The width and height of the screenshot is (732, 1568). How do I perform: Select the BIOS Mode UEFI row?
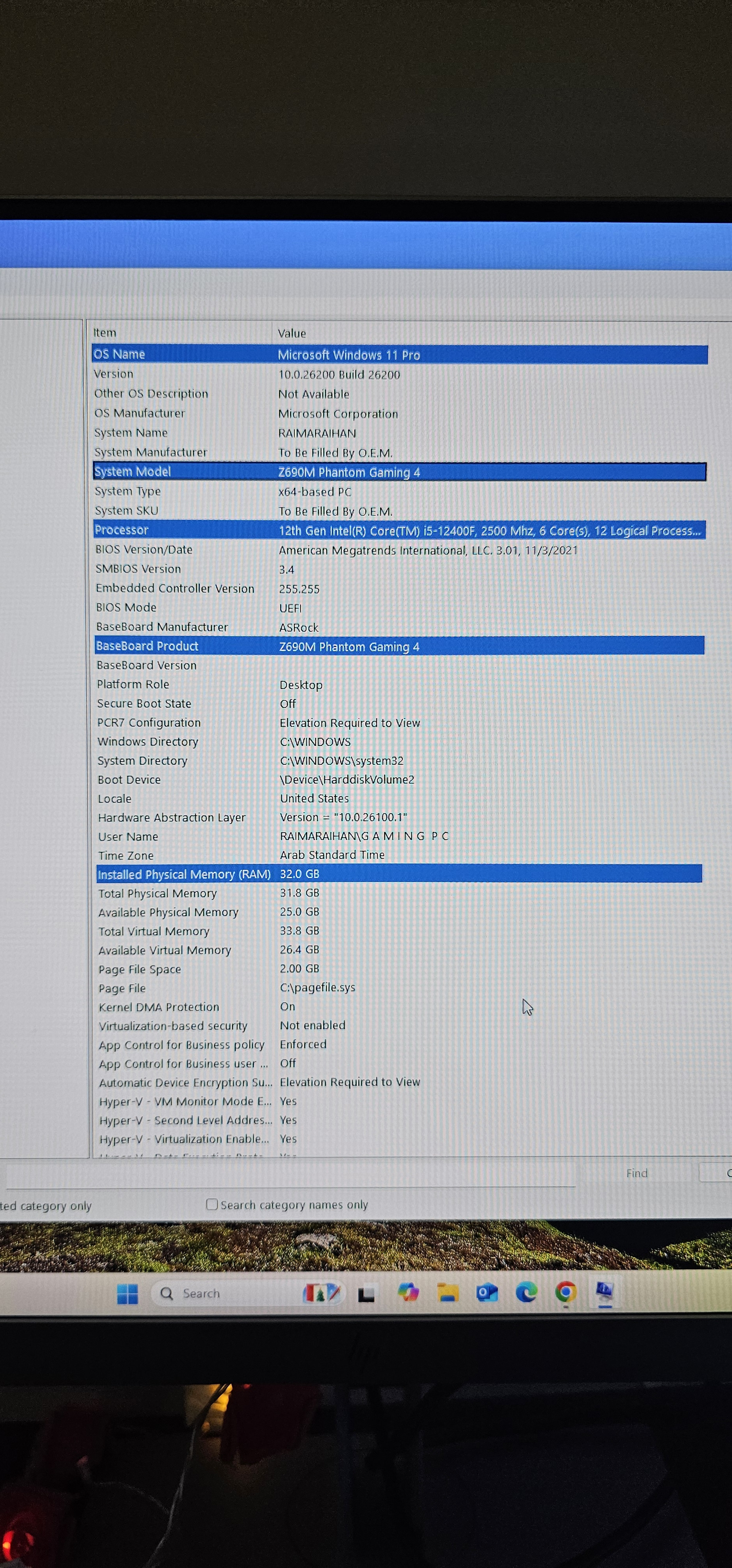tap(400, 608)
